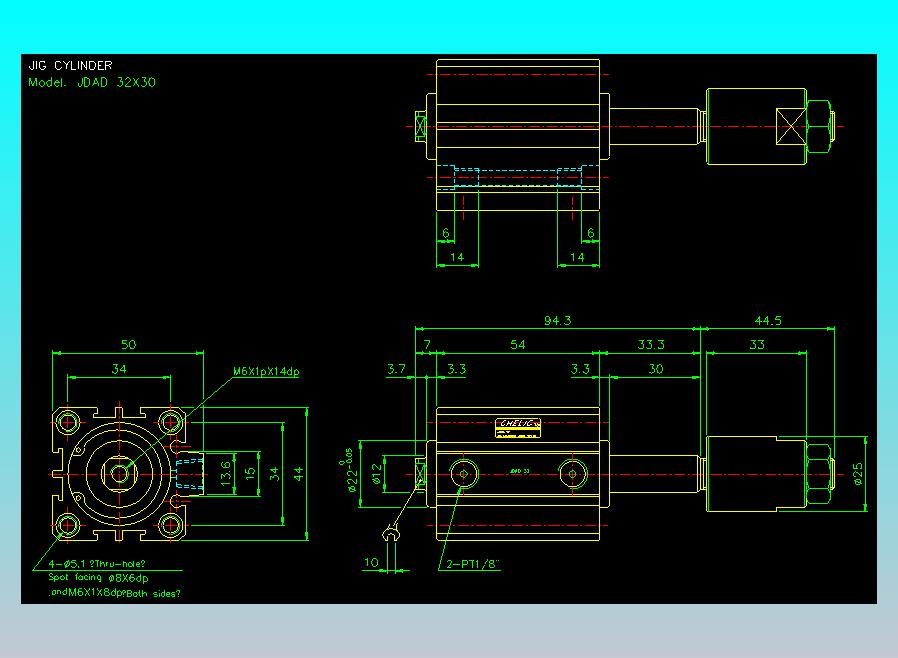This screenshot has width=898, height=658.
Task: Select the '30' stroke dimension
Action: point(656,369)
